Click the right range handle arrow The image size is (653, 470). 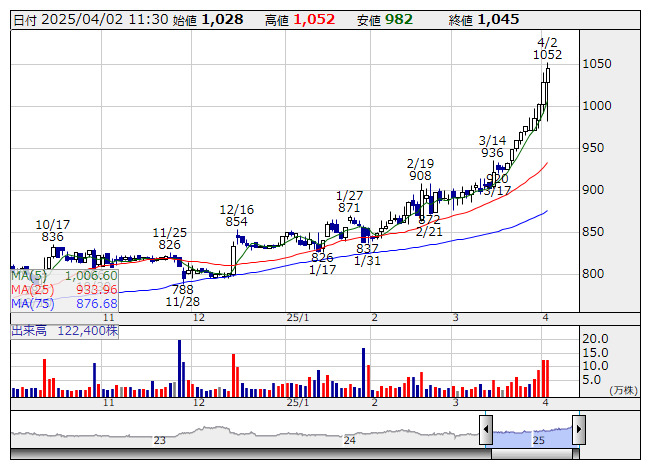tap(577, 431)
